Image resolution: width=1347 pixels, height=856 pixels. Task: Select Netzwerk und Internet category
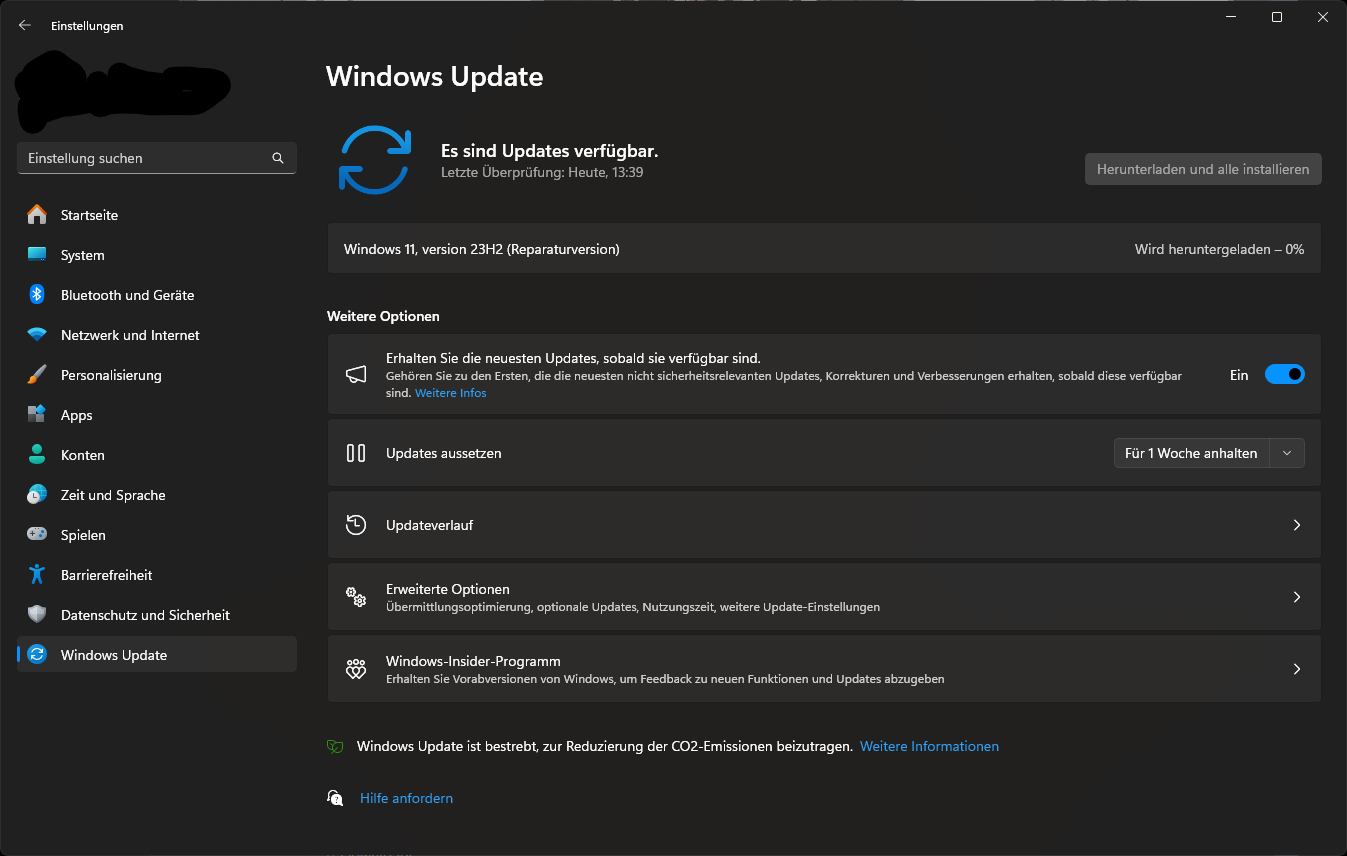point(157,335)
